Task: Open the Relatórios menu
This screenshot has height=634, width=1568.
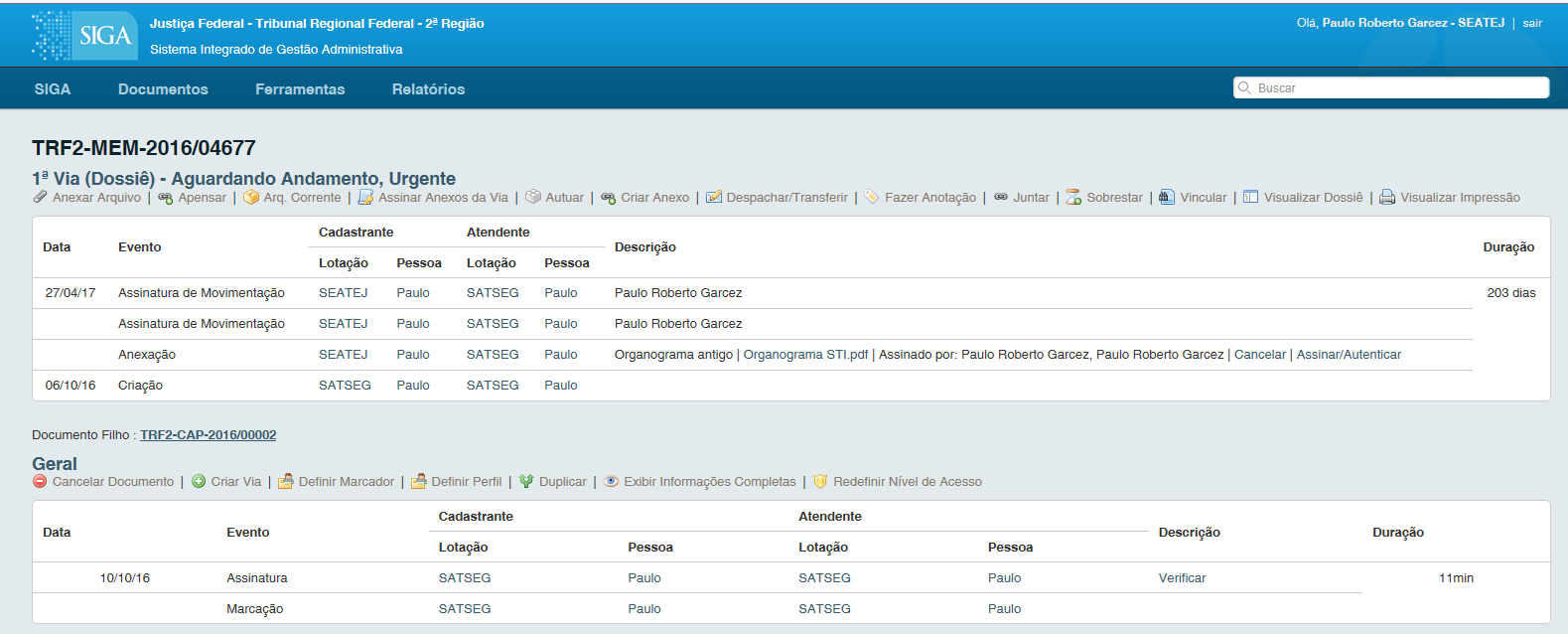Action: point(428,88)
